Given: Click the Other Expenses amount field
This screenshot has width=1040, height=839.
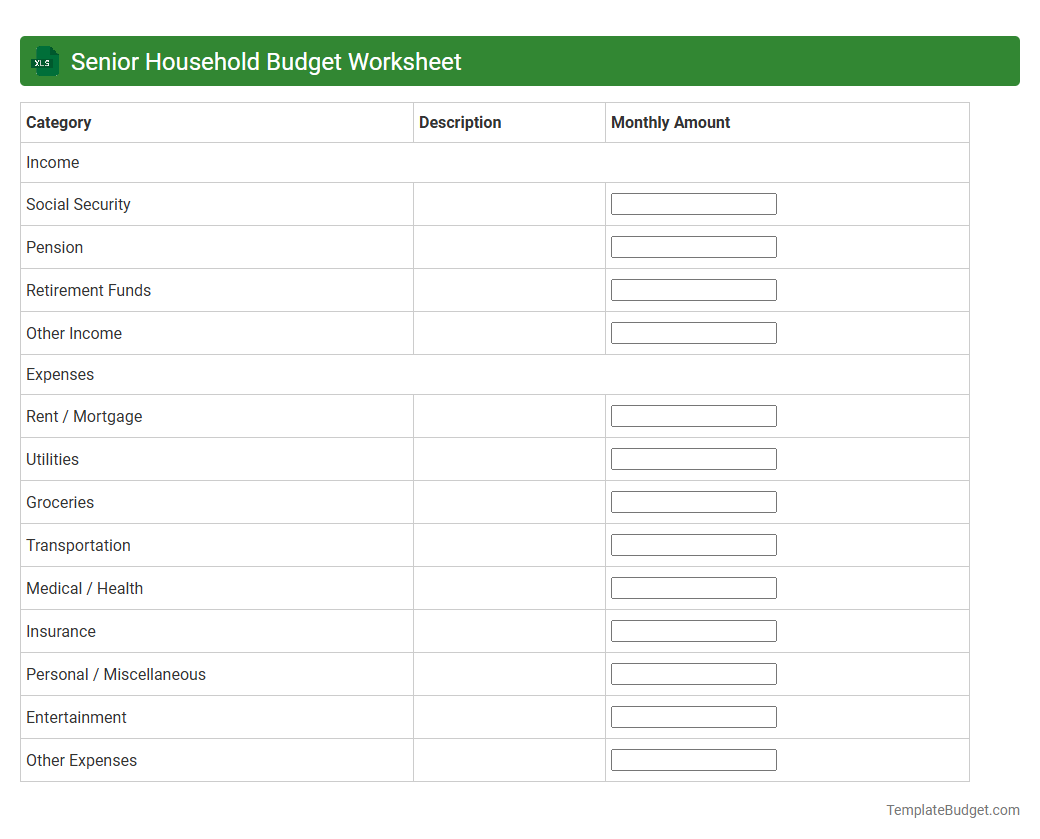Looking at the screenshot, I should pos(693,759).
